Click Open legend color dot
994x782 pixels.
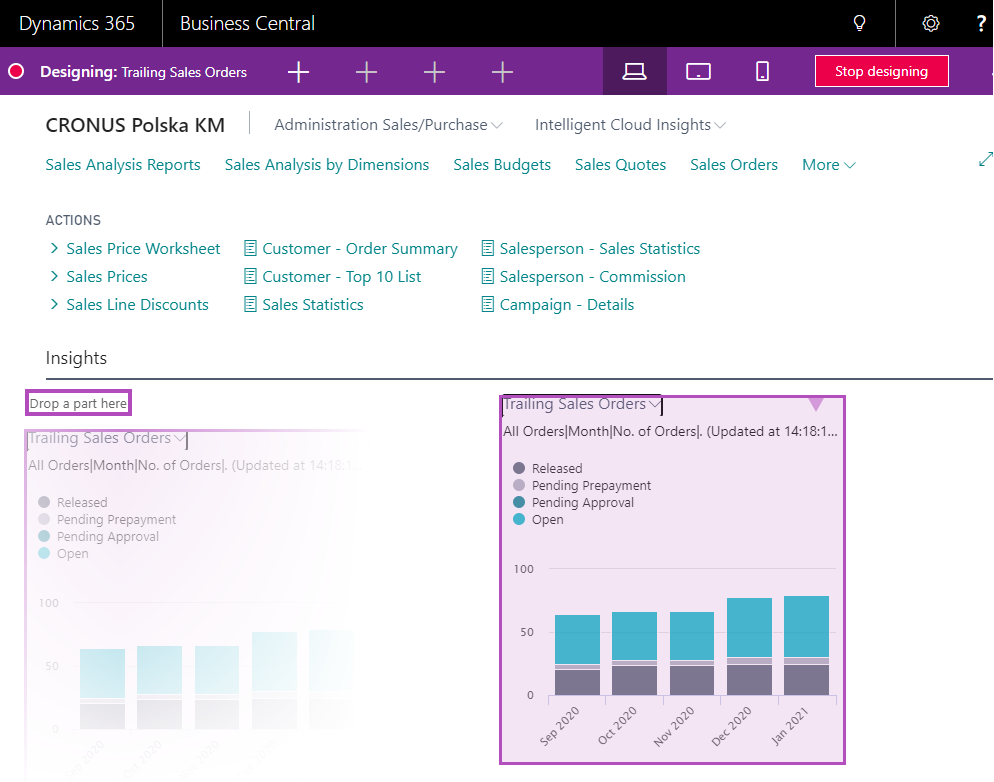pyautogui.click(x=519, y=519)
